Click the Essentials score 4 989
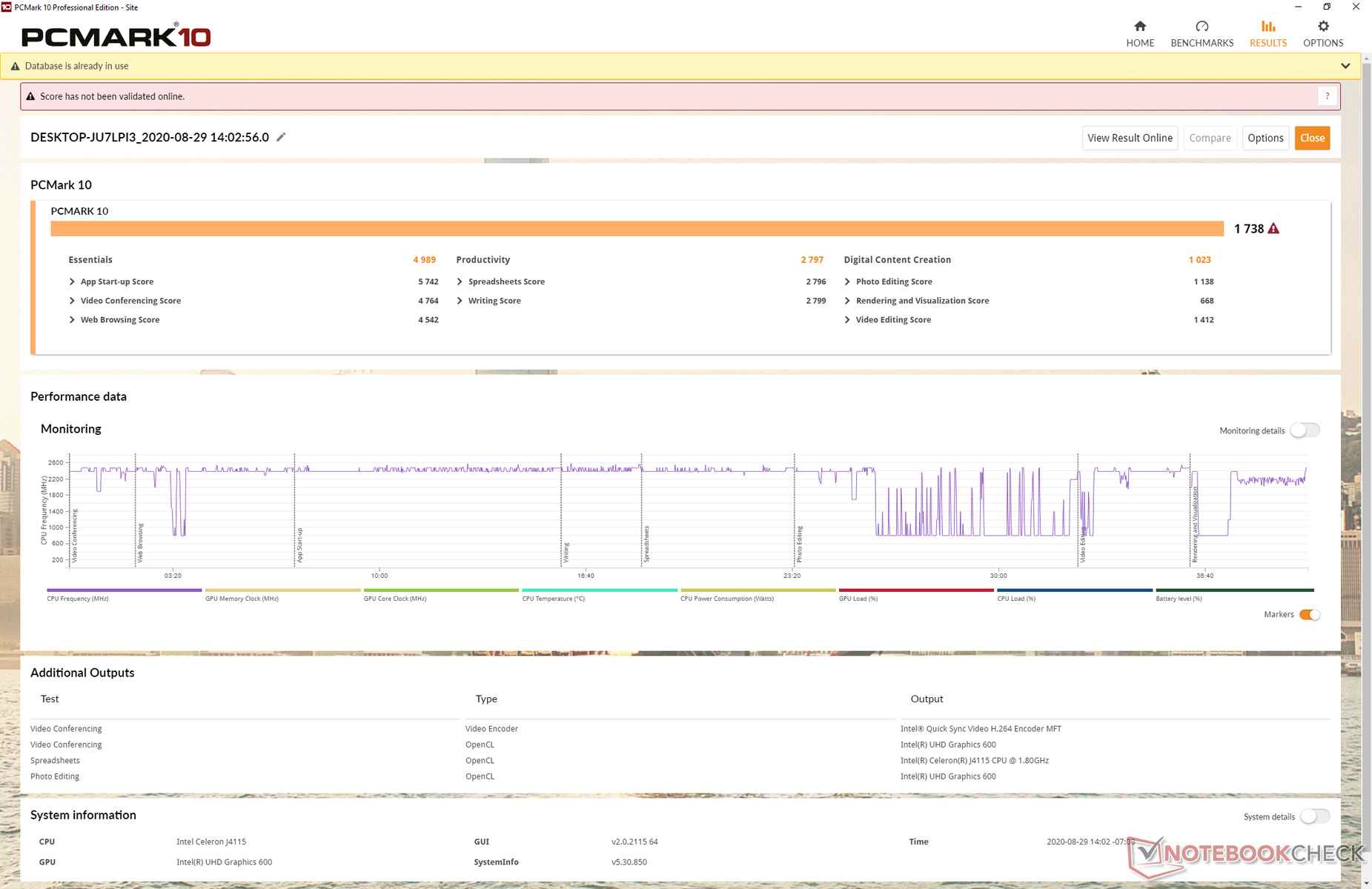1372x889 pixels. 424,260
